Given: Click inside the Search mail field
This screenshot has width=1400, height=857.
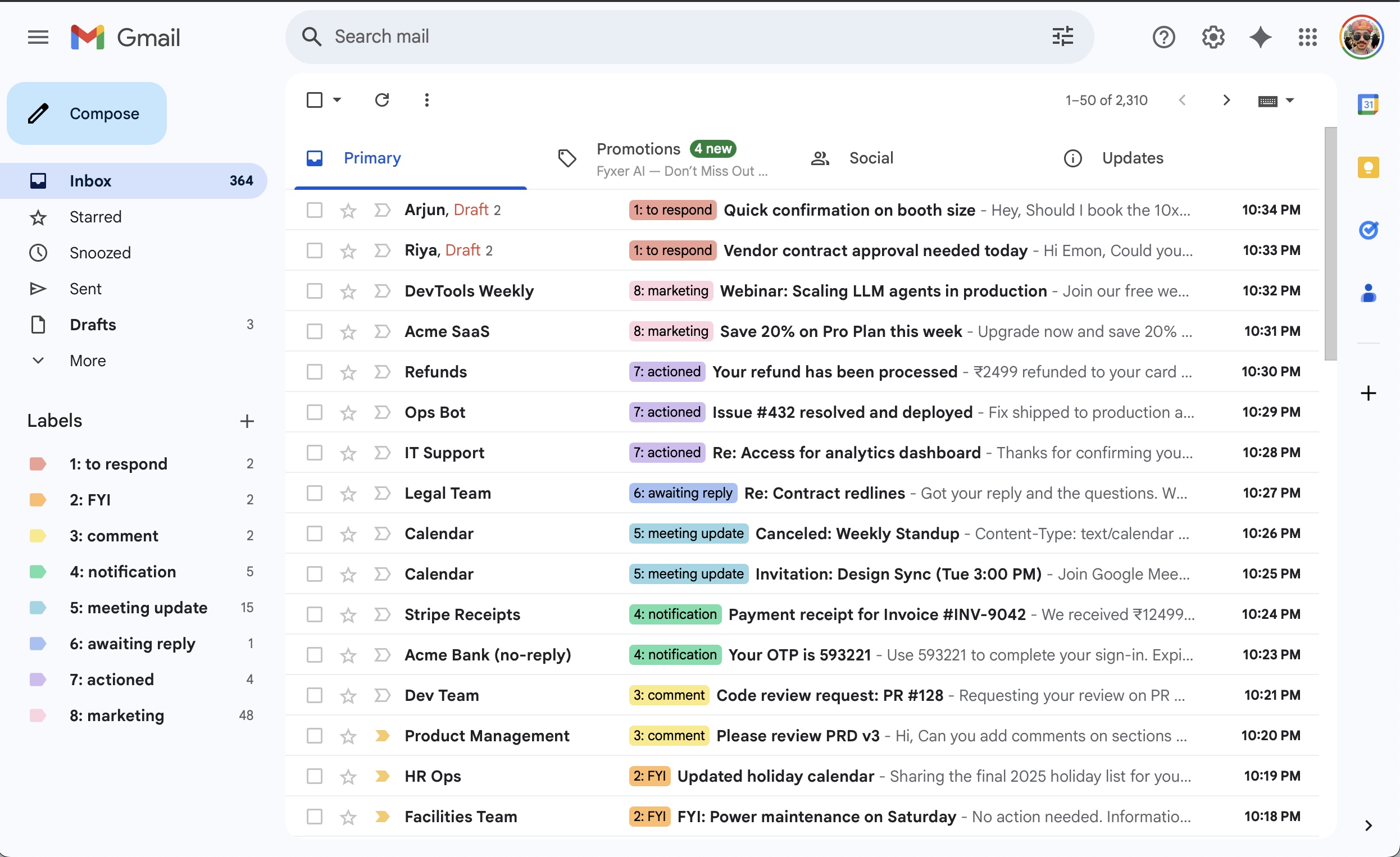Looking at the screenshot, I should 625,37.
